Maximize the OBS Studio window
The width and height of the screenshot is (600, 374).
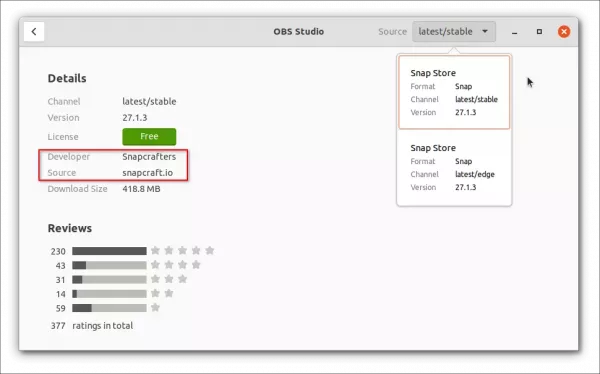[x=539, y=31]
